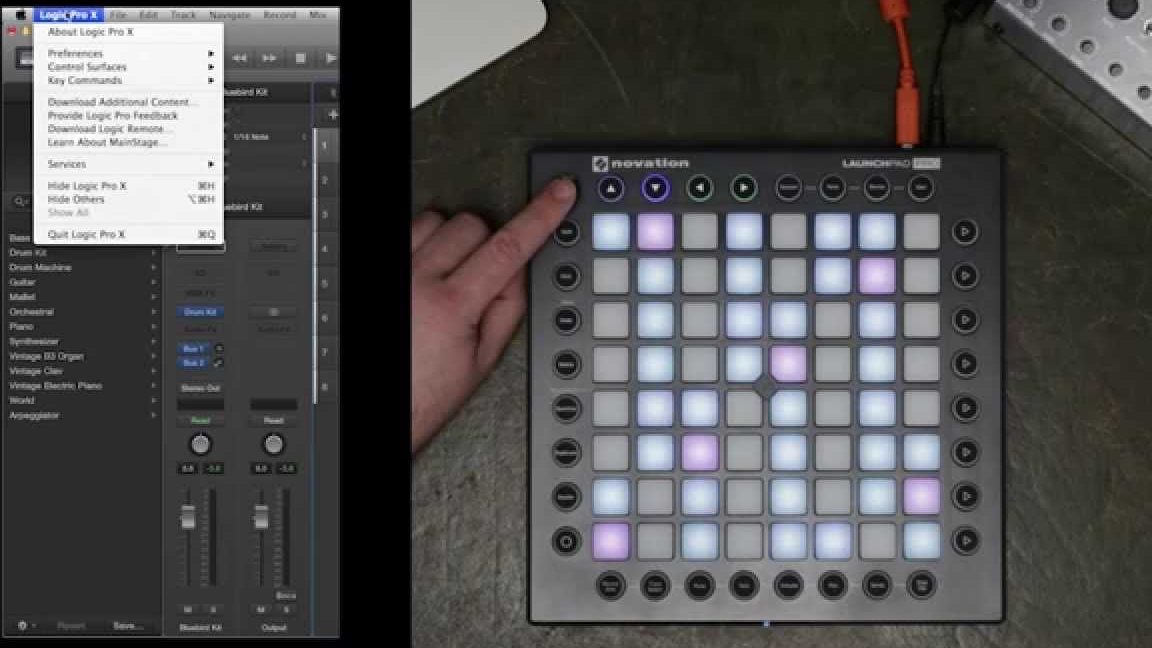Expand the Preferences submenu
Viewport: 1152px width, 648px height.
[x=75, y=53]
